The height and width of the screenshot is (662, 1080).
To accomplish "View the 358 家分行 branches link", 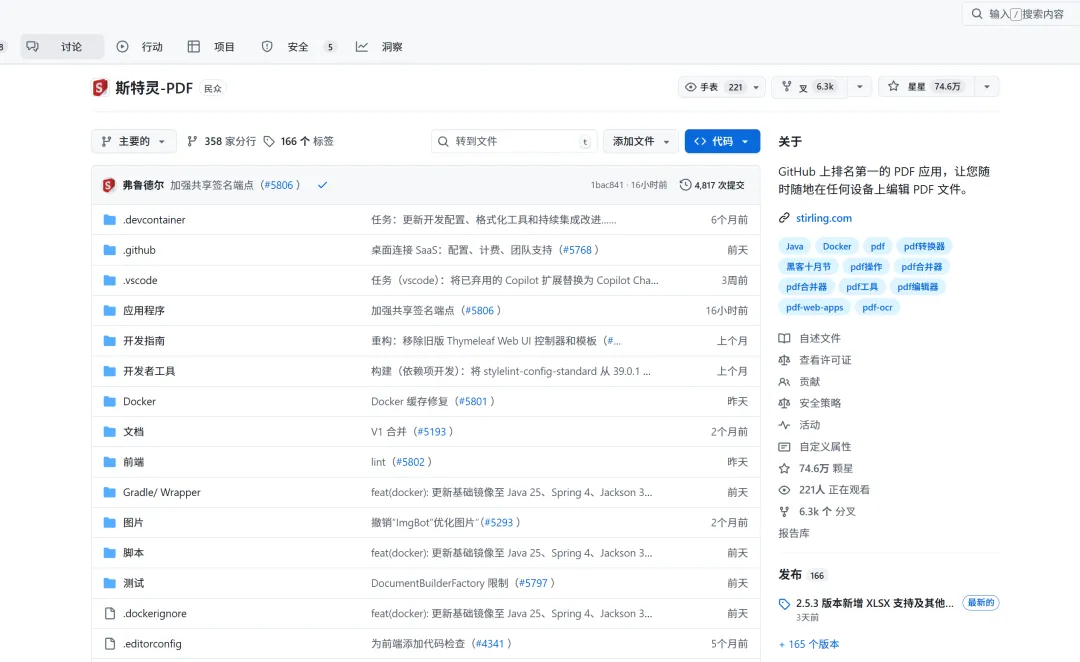I will (222, 141).
